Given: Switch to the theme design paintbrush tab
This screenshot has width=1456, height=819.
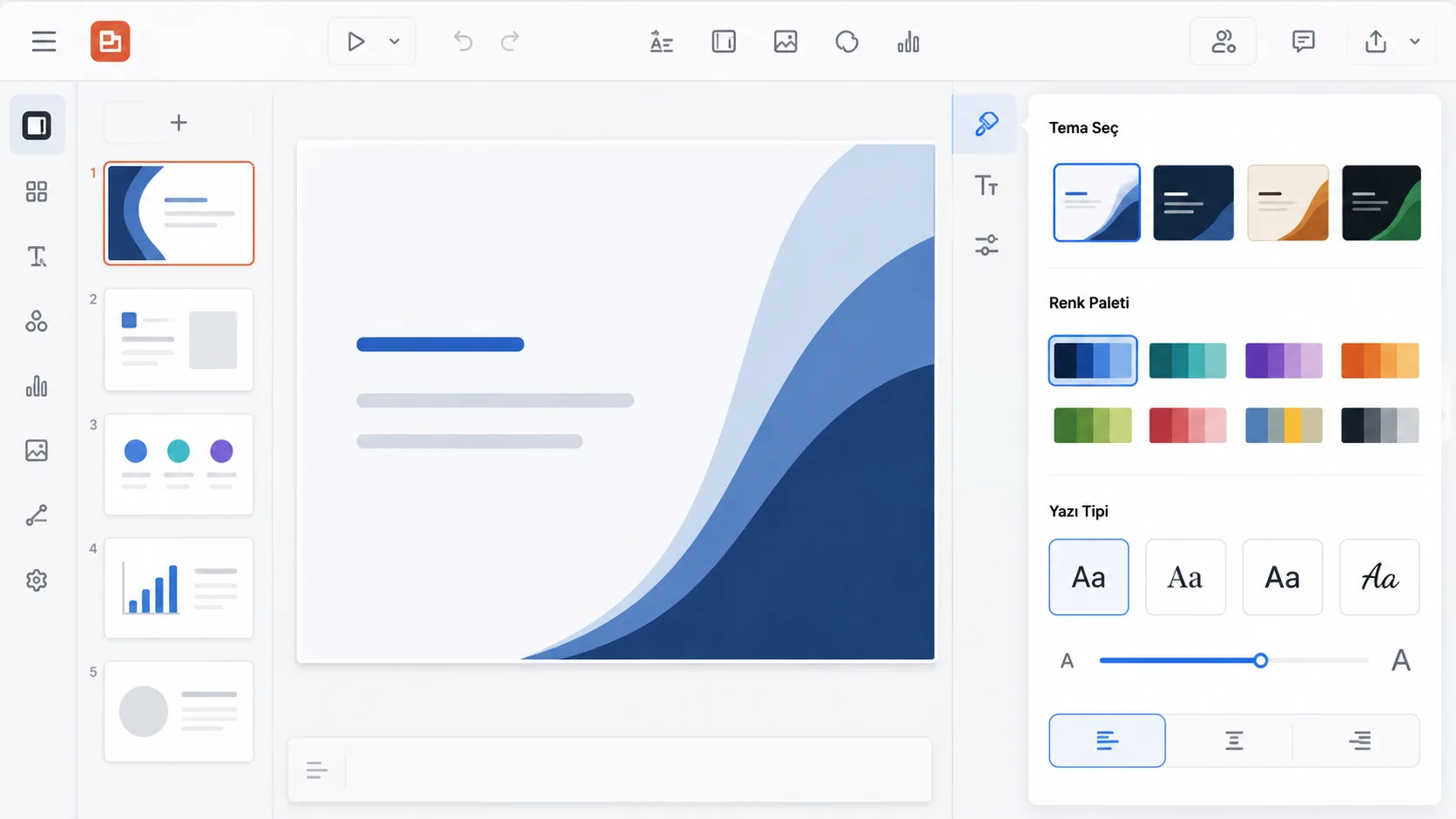Looking at the screenshot, I should coord(986,124).
